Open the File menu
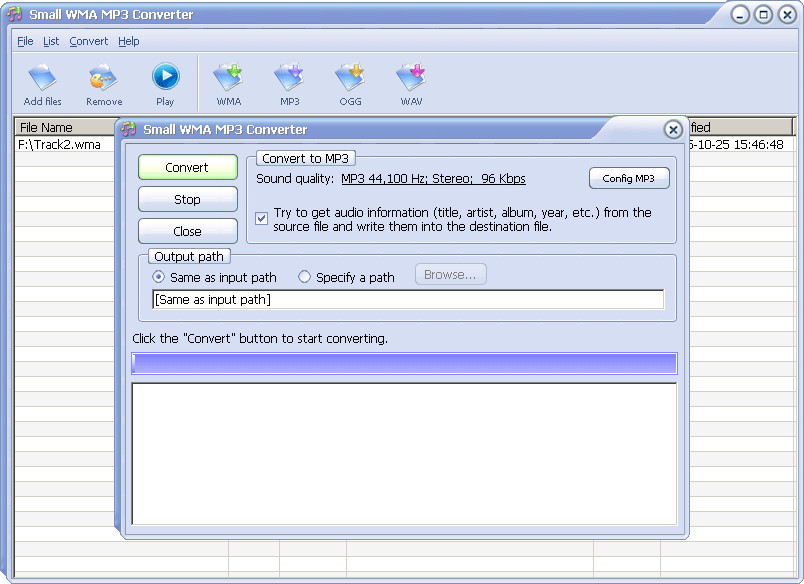Image resolution: width=804 pixels, height=584 pixels. coord(25,41)
